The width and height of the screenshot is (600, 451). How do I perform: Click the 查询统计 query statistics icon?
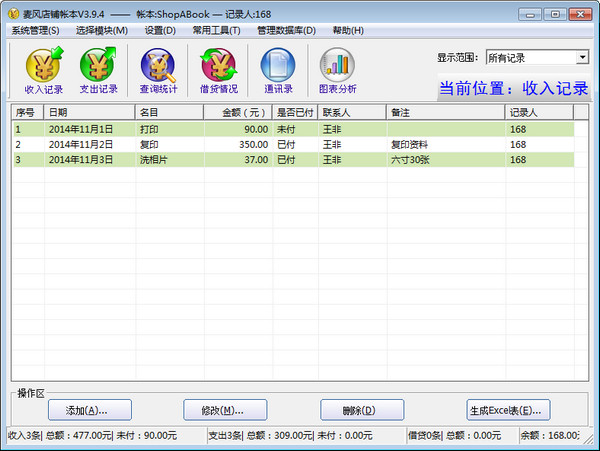(x=158, y=71)
